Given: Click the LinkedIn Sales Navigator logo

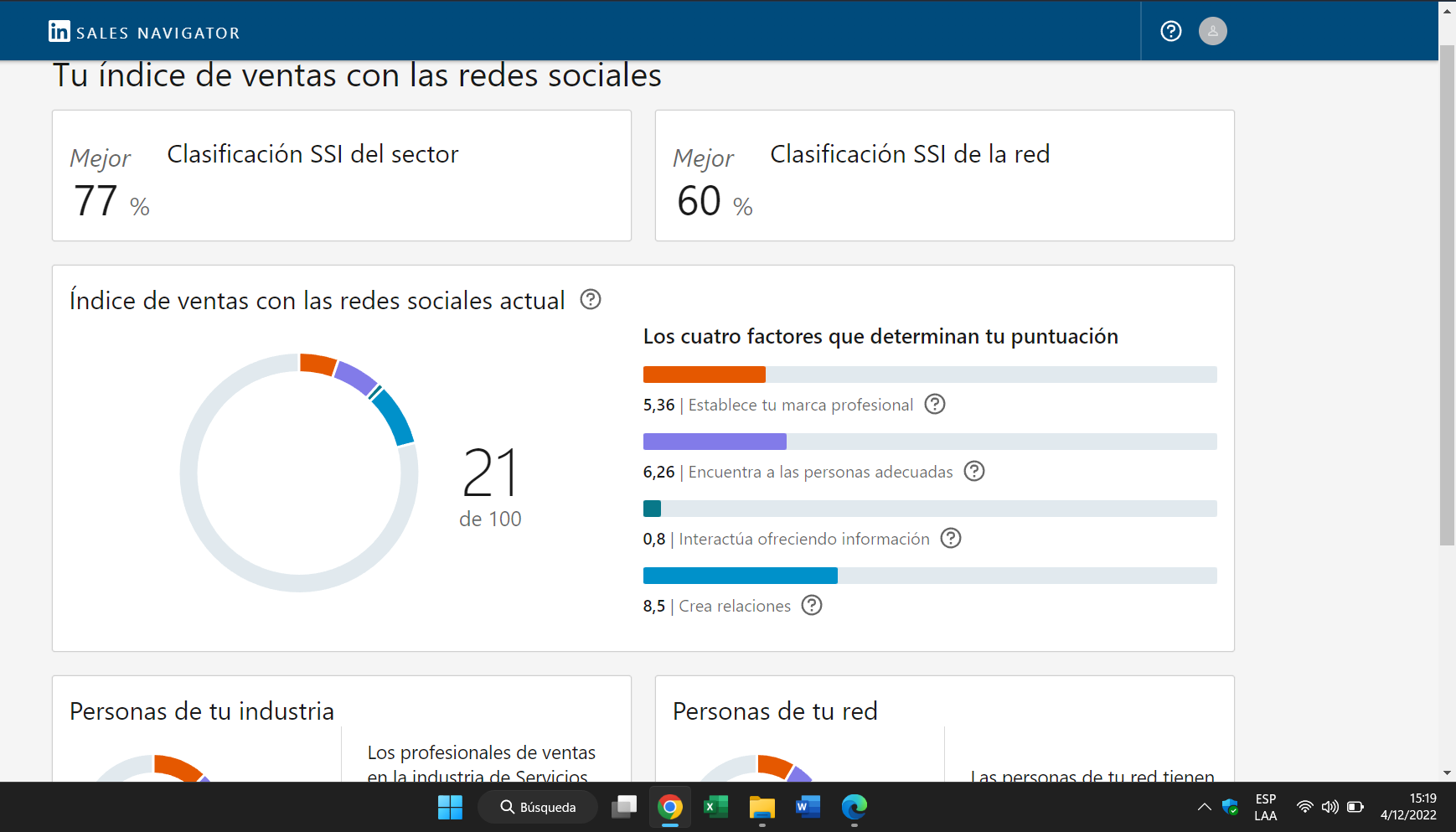Looking at the screenshot, I should coord(144,32).
